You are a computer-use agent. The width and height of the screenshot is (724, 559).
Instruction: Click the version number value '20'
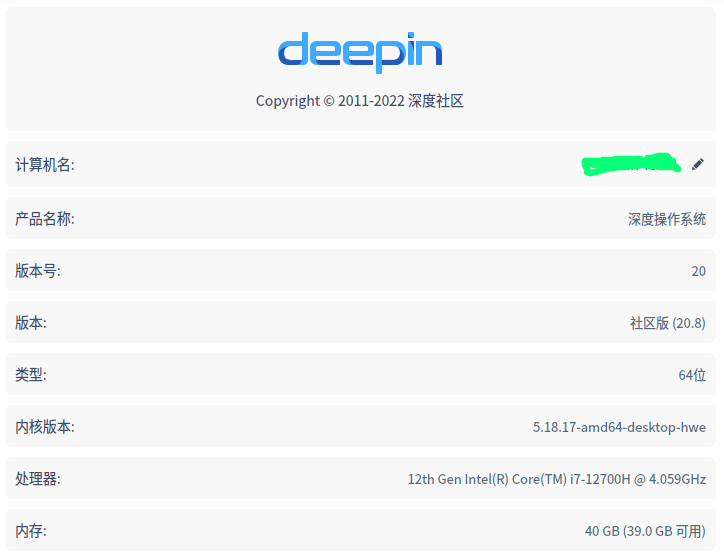tap(699, 271)
